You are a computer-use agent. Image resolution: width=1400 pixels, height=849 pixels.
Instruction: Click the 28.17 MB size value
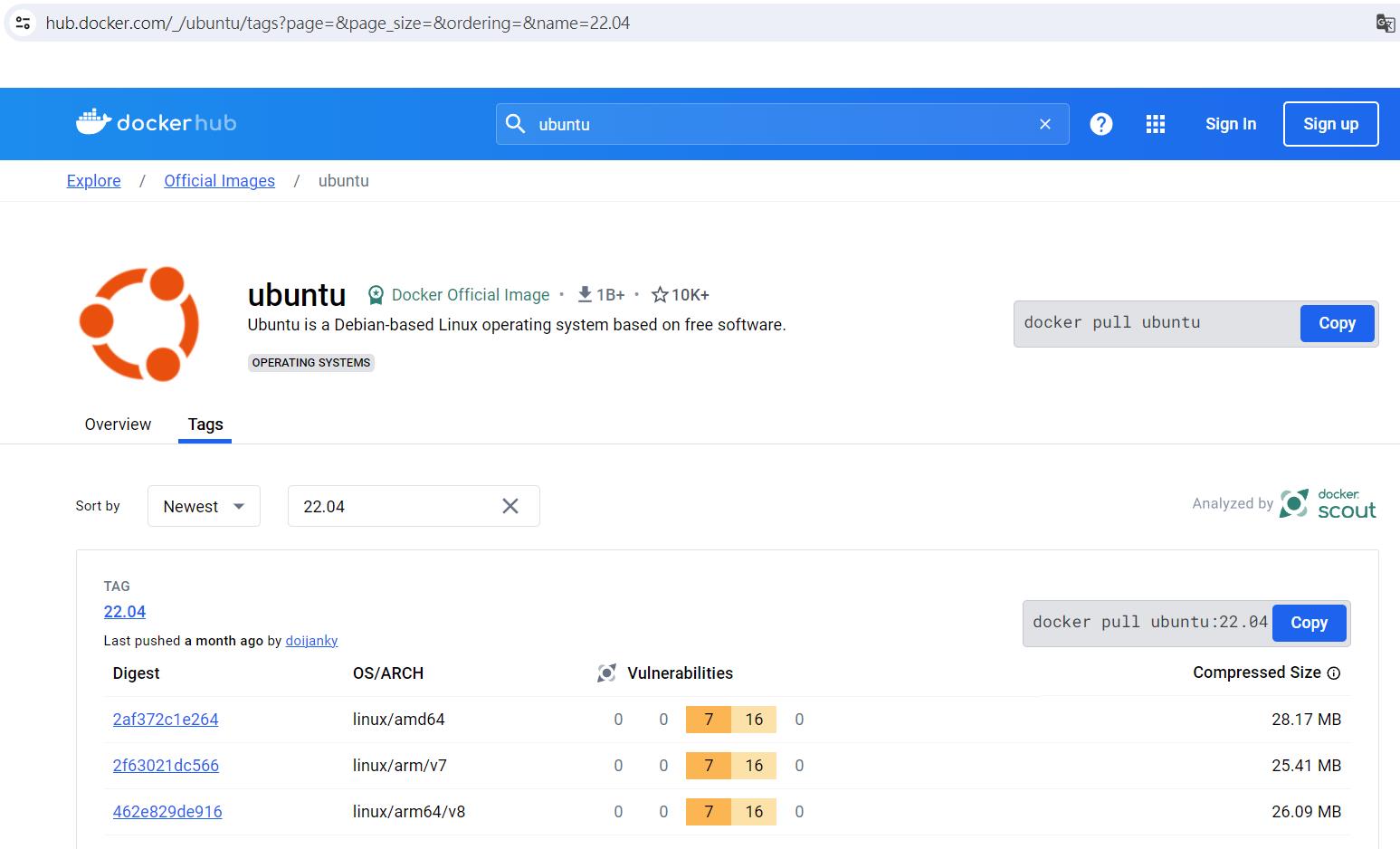pyautogui.click(x=1306, y=720)
